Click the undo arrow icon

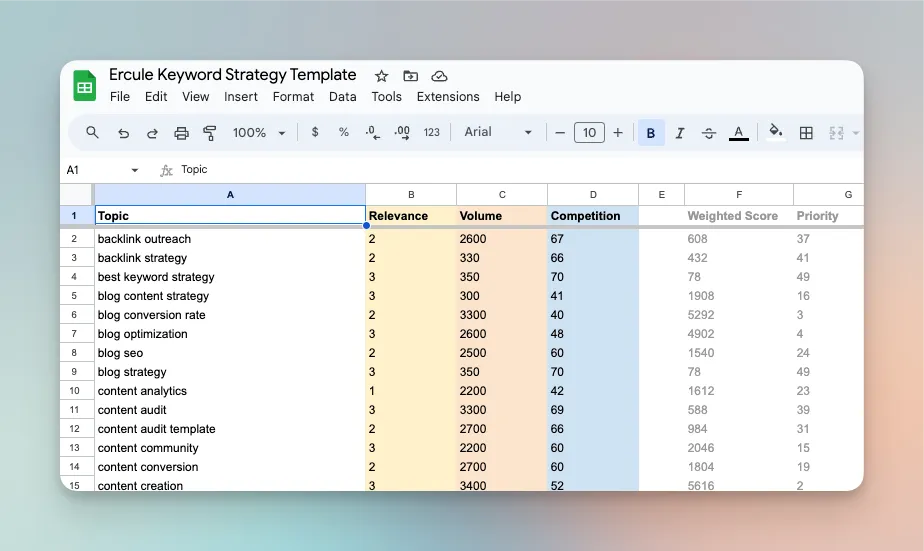(123, 133)
